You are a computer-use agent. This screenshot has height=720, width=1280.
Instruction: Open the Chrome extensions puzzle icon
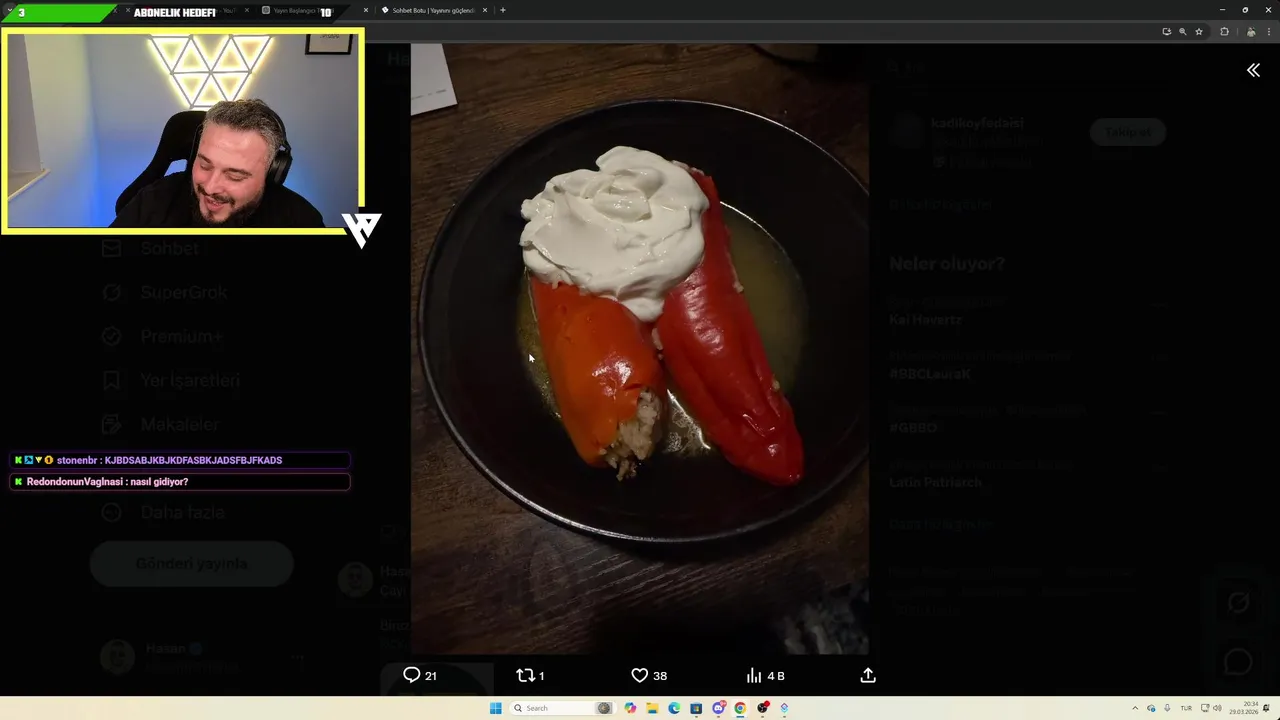click(x=1224, y=32)
